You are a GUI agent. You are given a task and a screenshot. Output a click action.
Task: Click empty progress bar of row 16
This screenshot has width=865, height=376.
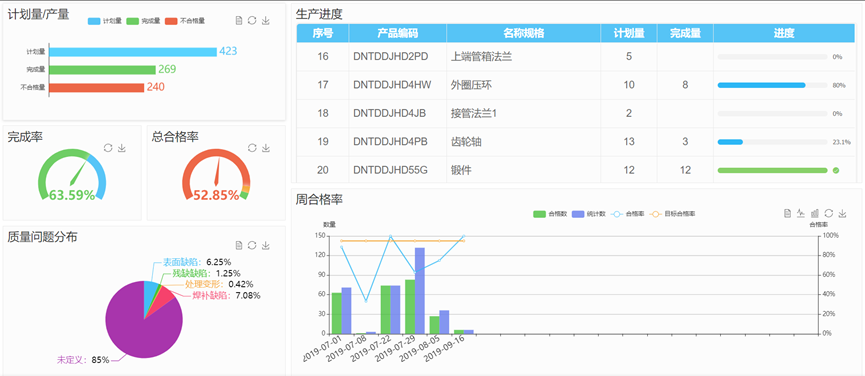click(x=772, y=57)
